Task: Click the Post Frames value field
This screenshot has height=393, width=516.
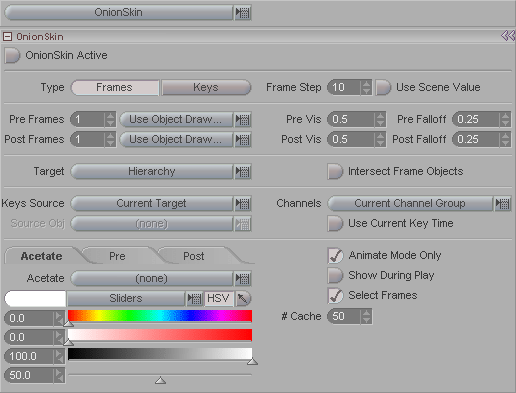Action: [x=87, y=139]
